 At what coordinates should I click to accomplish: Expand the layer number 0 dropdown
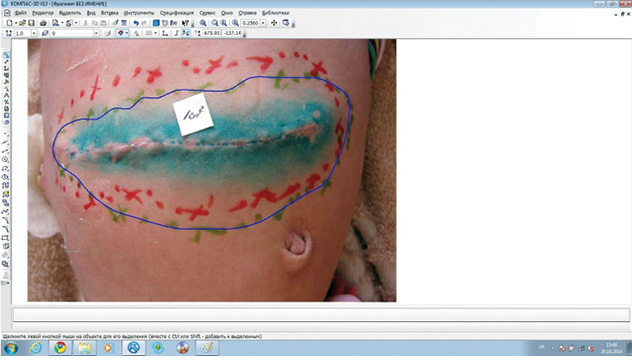(x=96, y=33)
